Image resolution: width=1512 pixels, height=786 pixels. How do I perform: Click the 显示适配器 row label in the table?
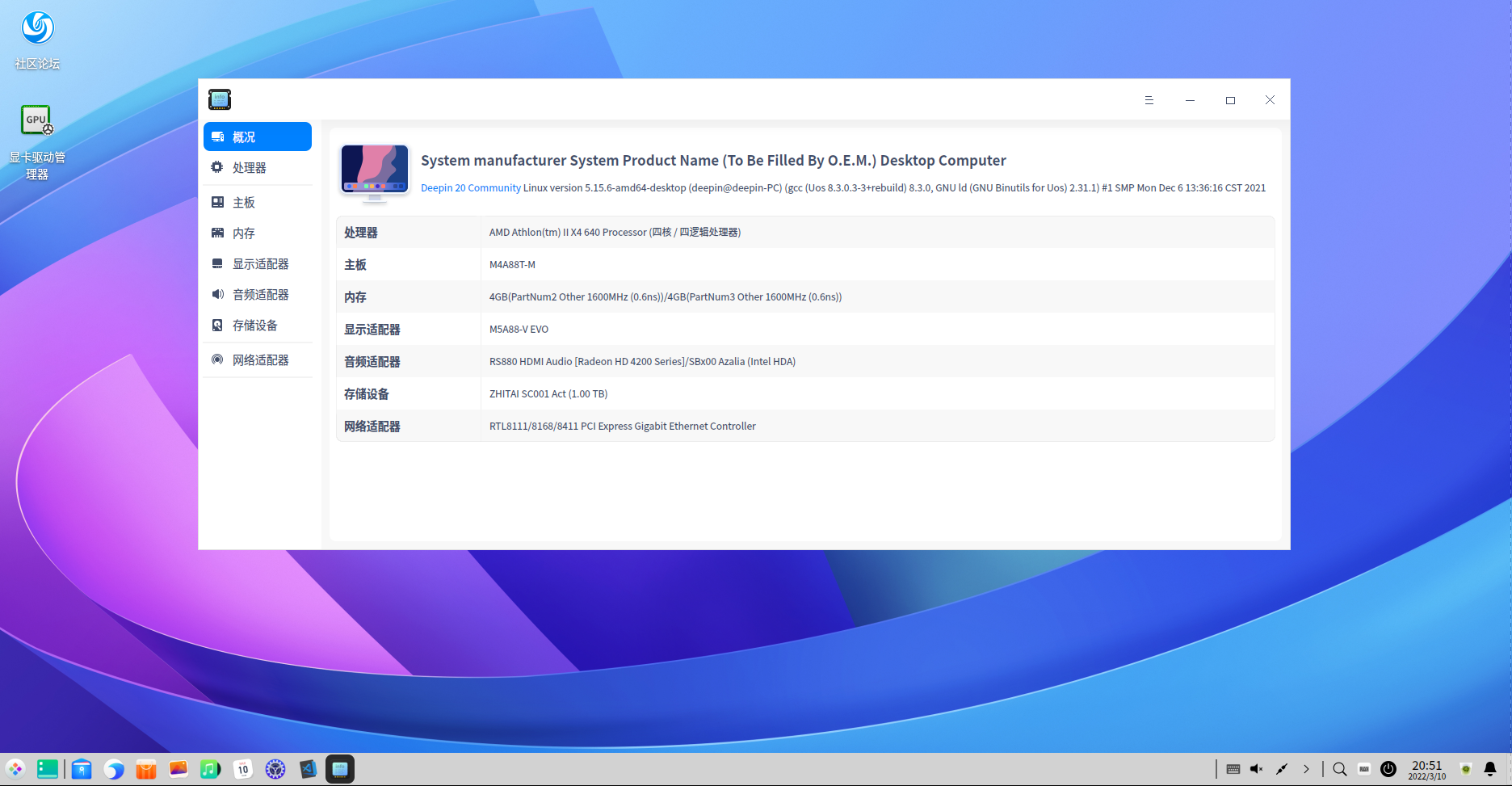[x=372, y=330]
